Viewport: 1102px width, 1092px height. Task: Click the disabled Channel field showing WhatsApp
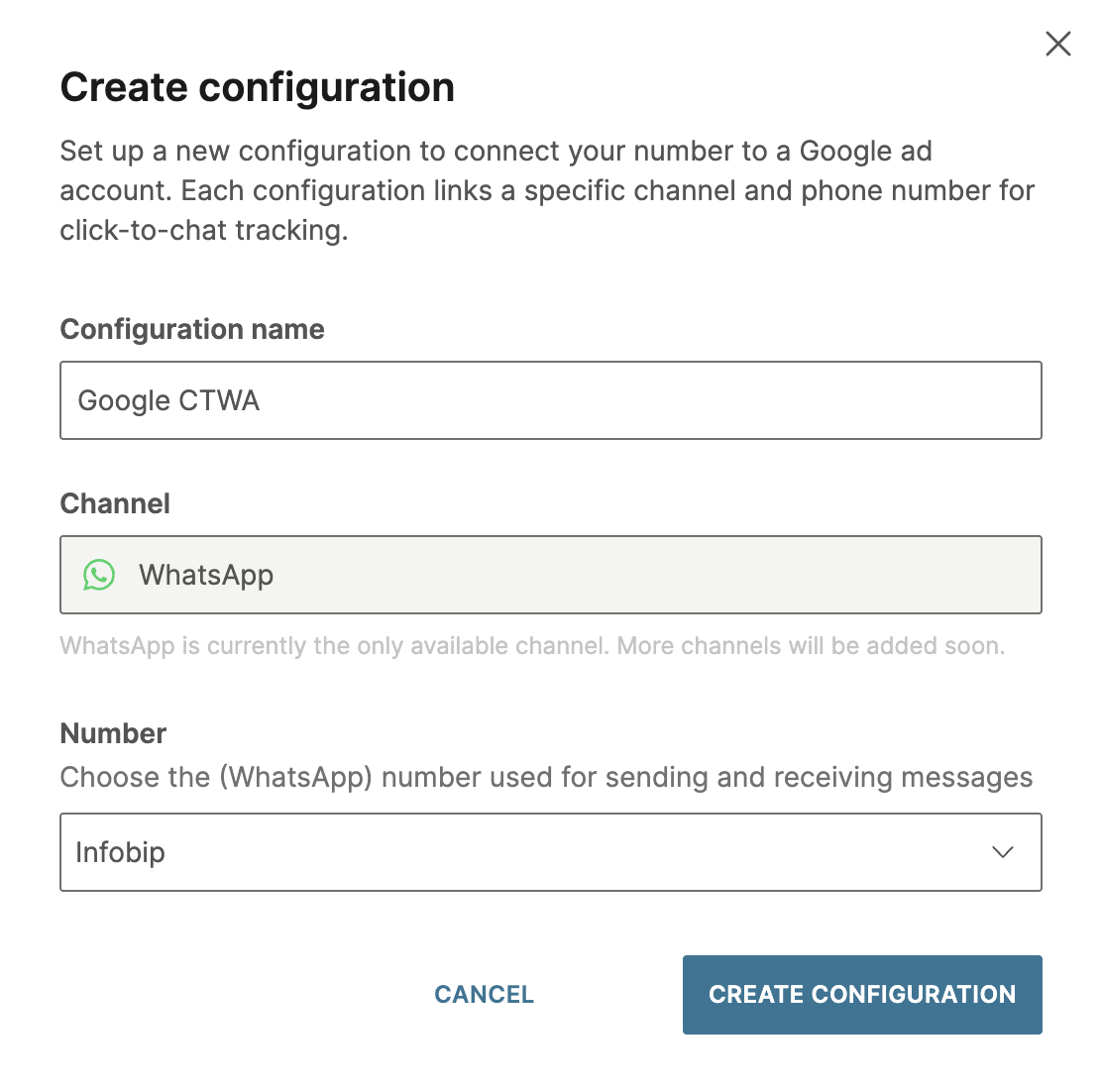point(551,575)
